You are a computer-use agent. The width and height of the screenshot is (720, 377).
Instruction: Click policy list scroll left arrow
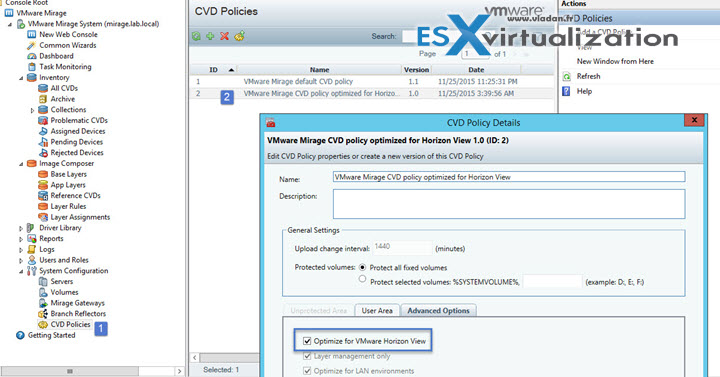pyautogui.click(x=195, y=357)
